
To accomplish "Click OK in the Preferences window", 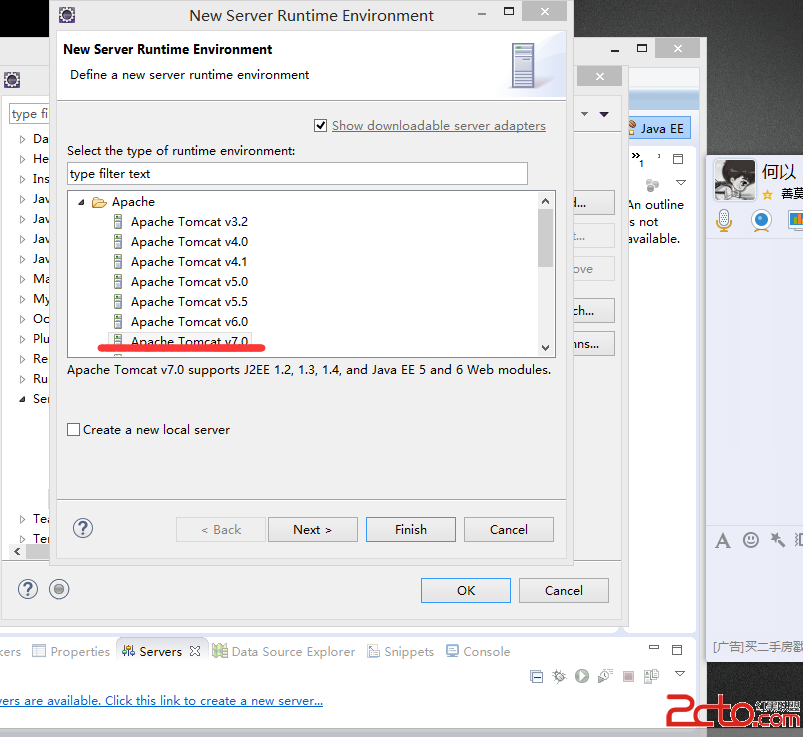I will point(466,591).
